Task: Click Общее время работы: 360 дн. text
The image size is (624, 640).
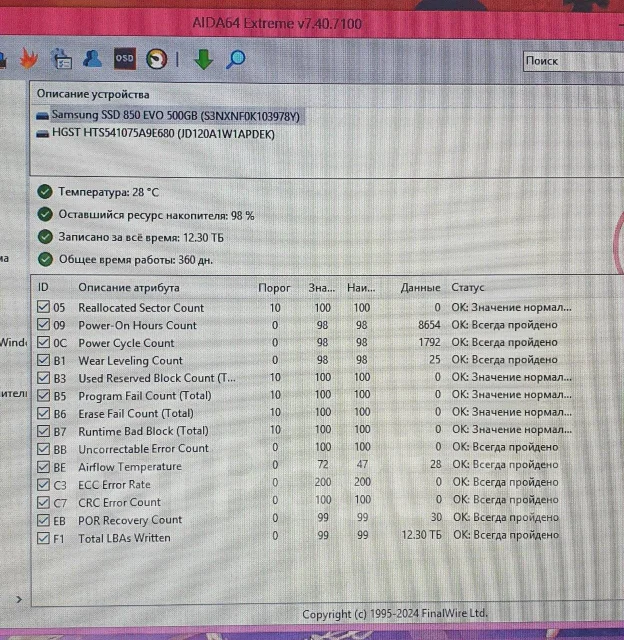Action: [x=136, y=260]
